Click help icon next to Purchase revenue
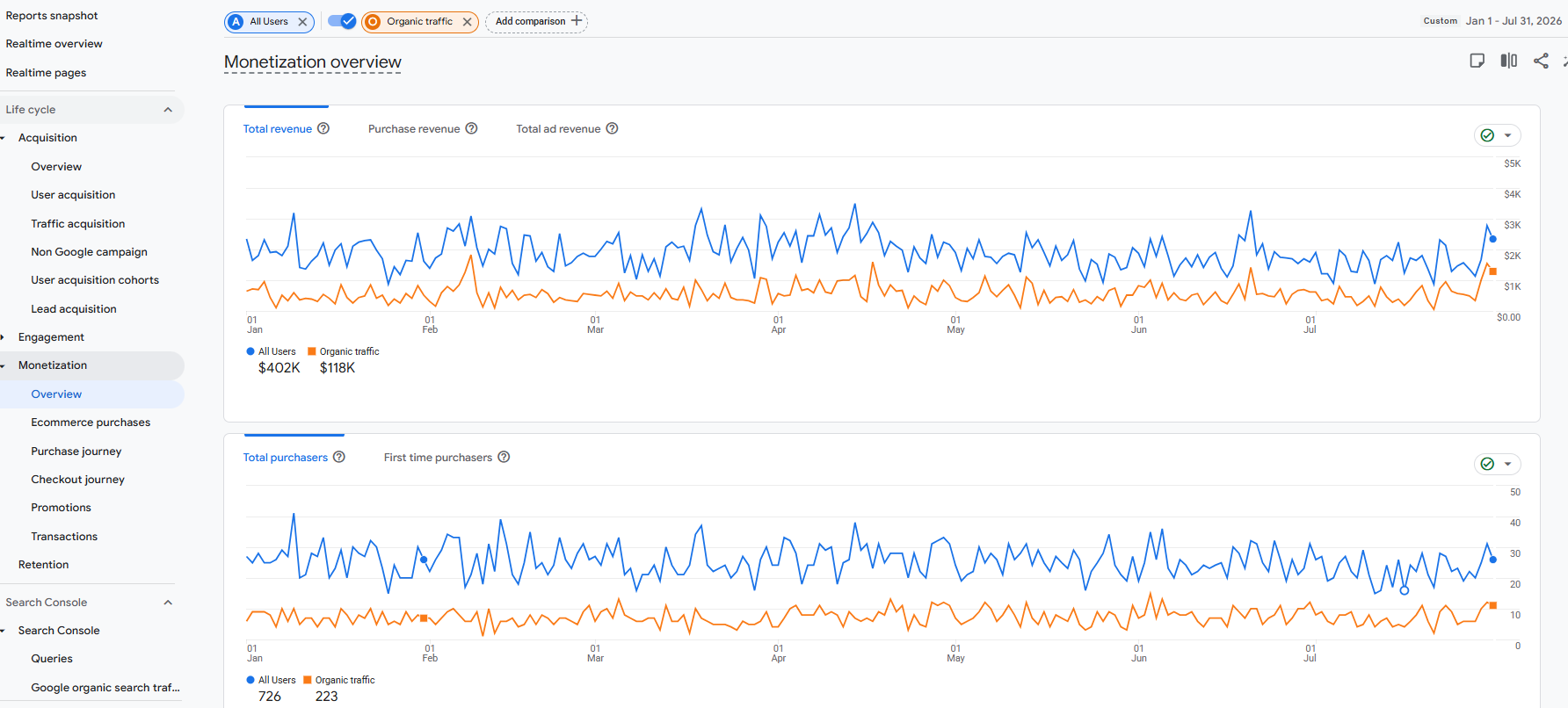The height and width of the screenshot is (708, 1568). coord(471,128)
